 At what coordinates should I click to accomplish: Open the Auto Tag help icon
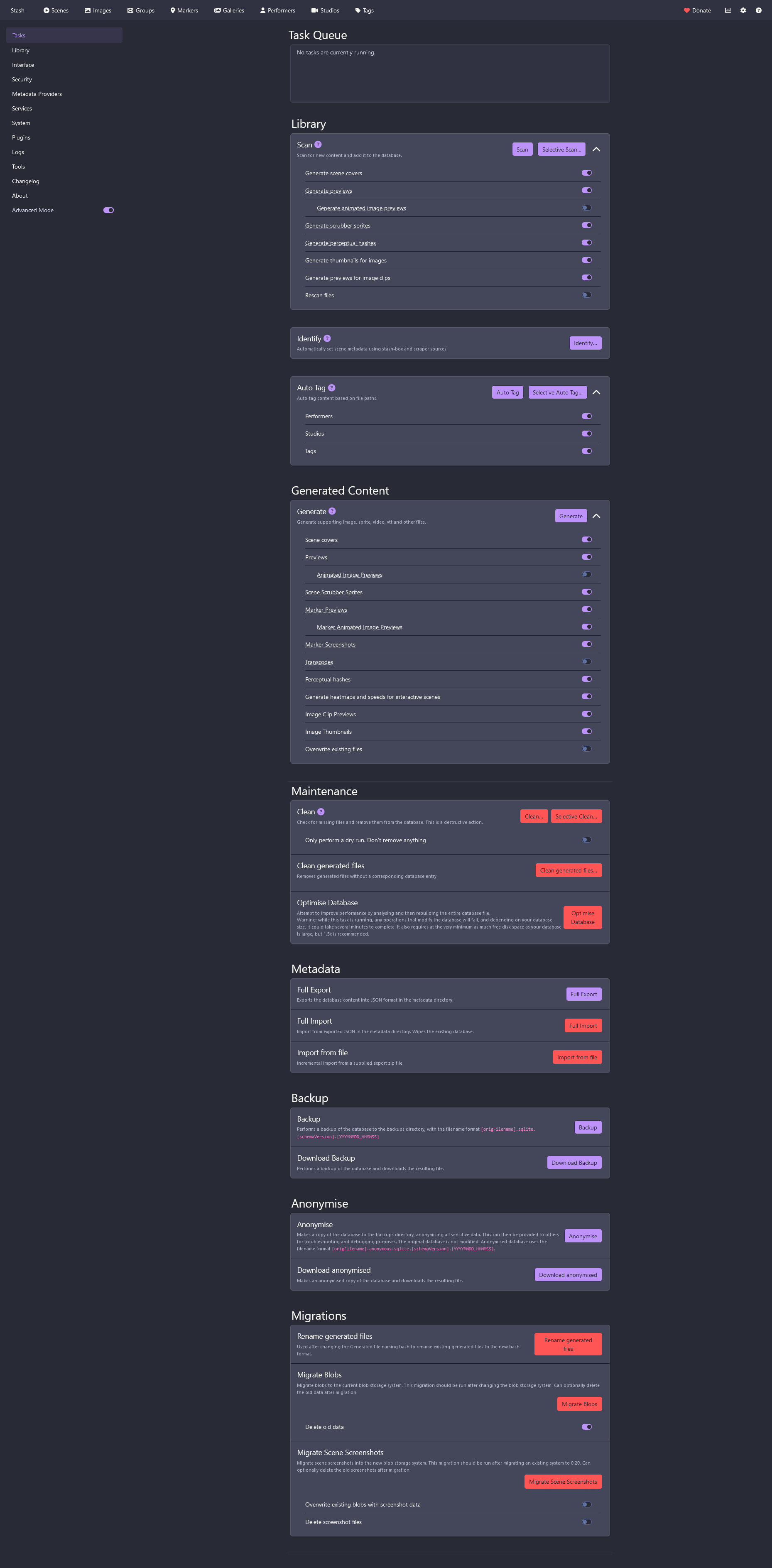pos(332,388)
